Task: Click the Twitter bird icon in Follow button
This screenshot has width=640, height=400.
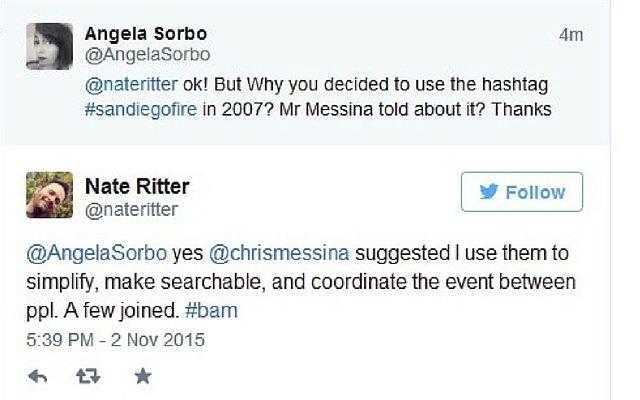Action: tap(489, 191)
